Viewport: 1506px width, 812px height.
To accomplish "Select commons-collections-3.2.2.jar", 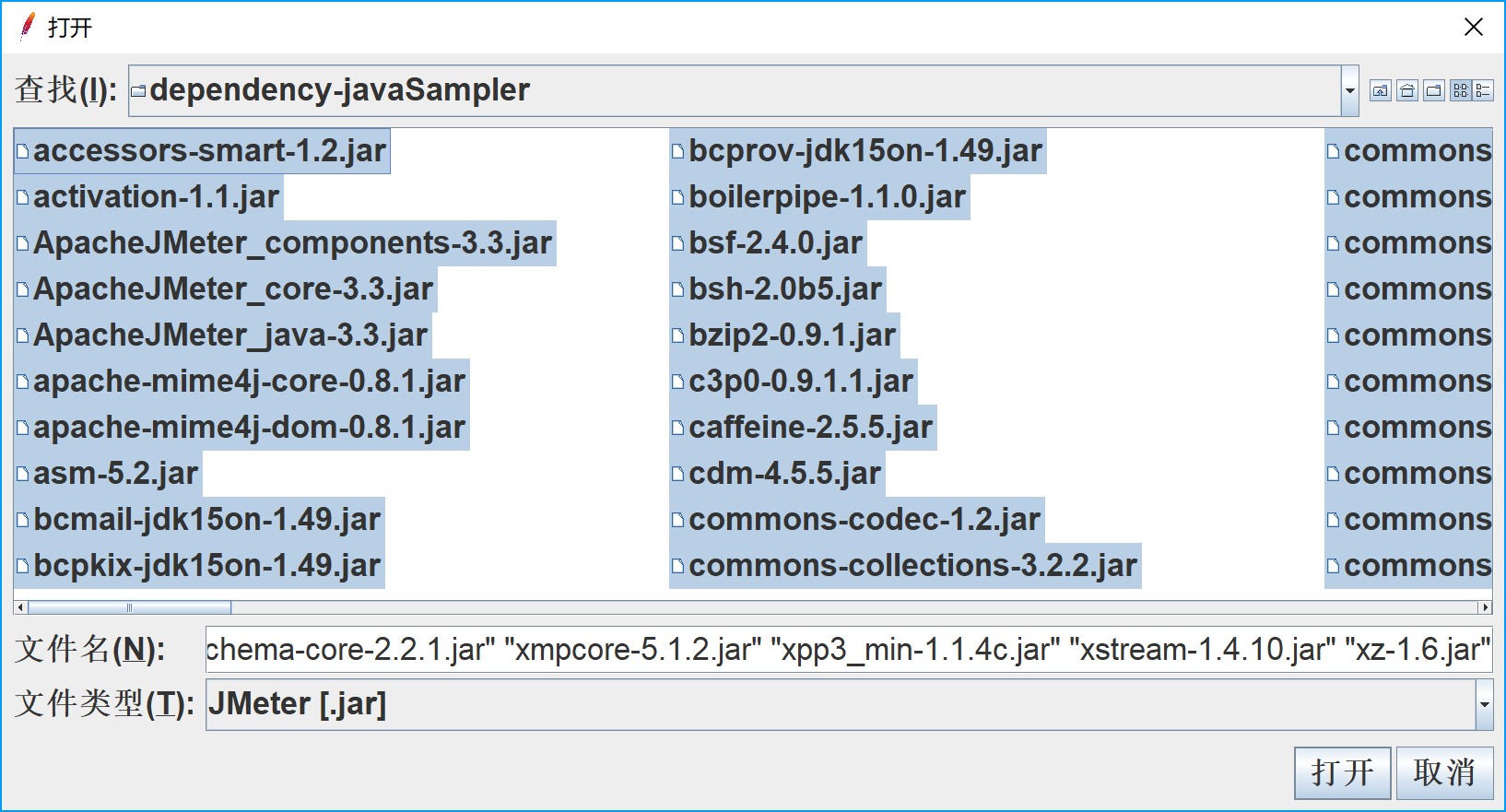I will click(905, 566).
